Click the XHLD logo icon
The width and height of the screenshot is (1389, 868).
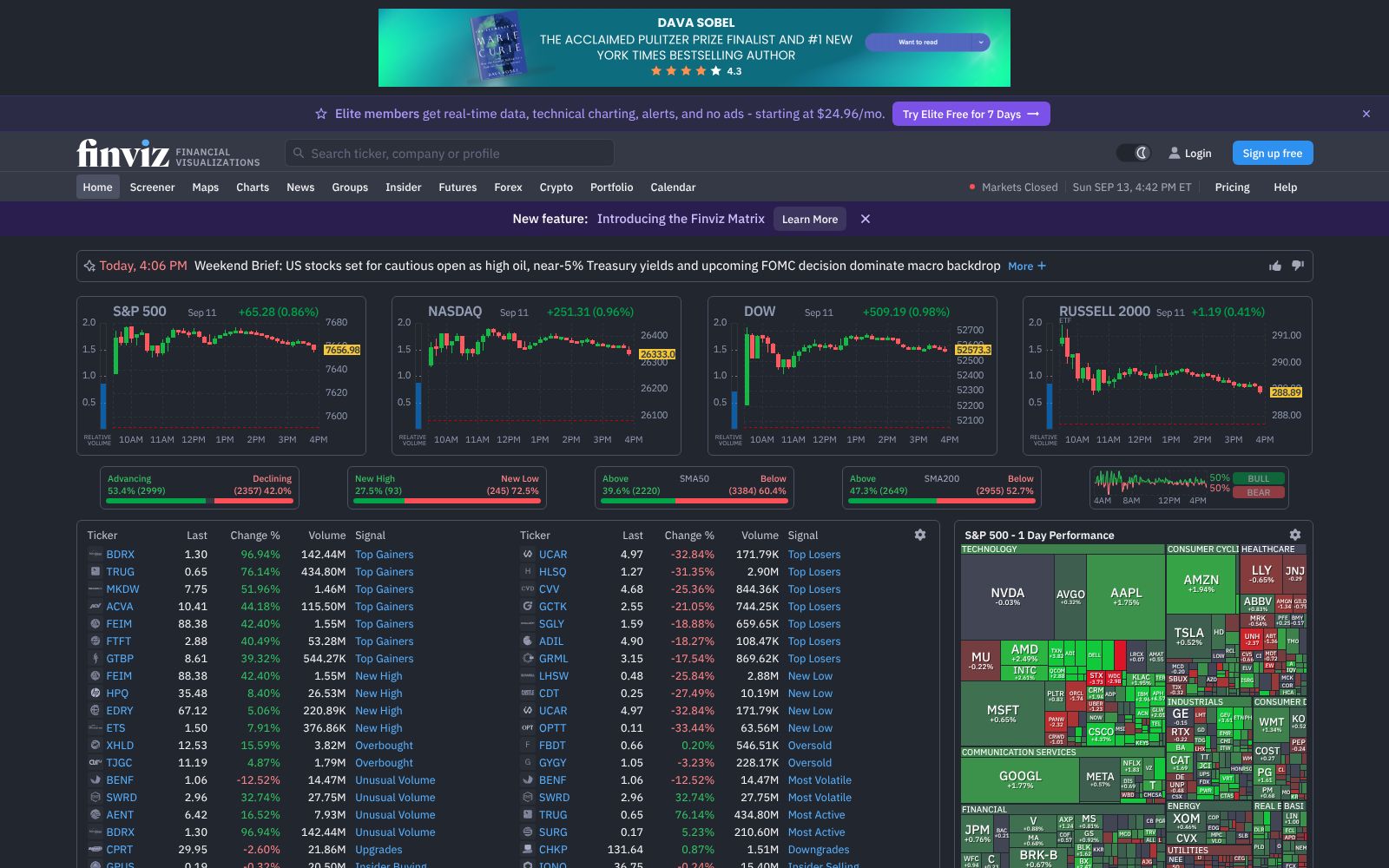[x=95, y=745]
